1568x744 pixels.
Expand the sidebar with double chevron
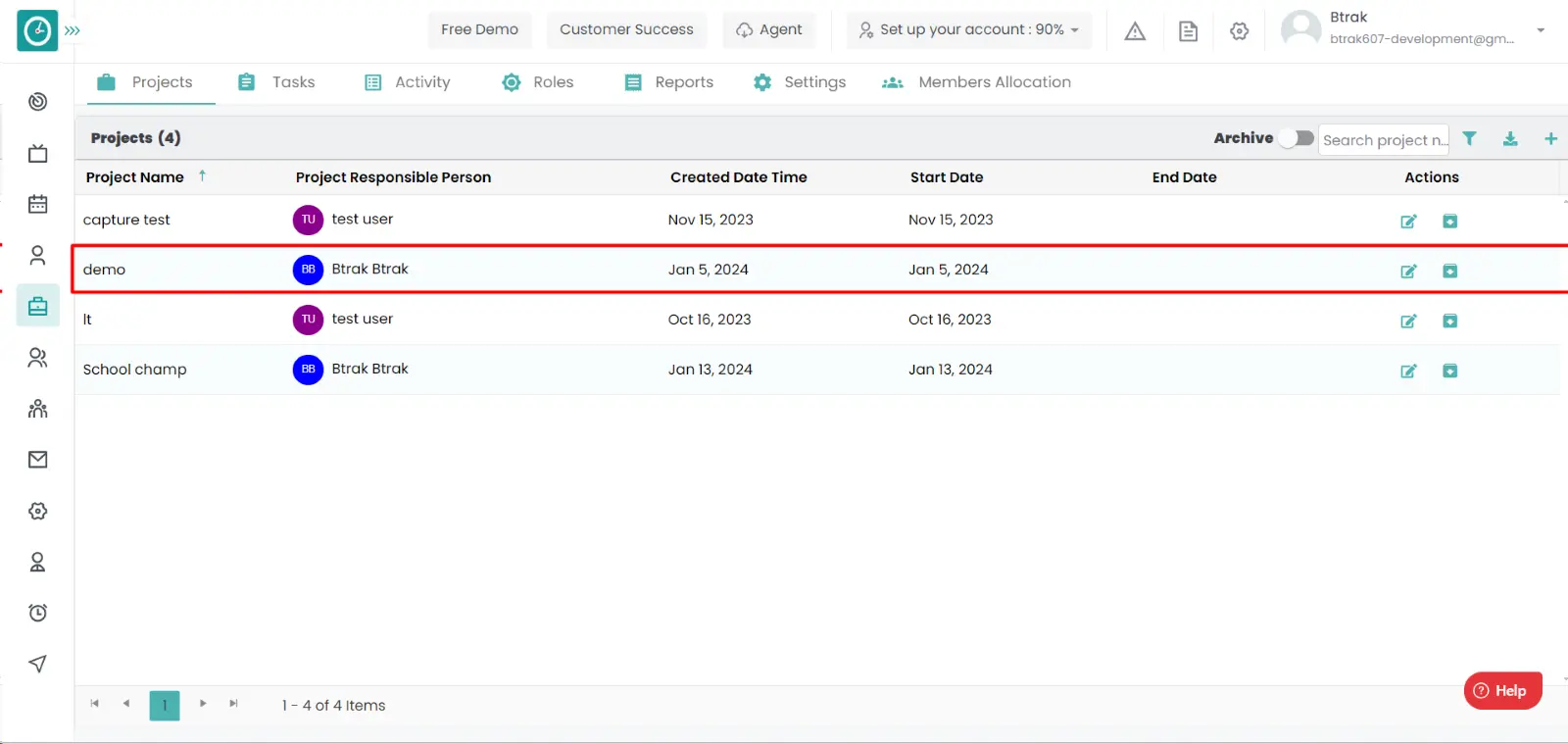(73, 30)
